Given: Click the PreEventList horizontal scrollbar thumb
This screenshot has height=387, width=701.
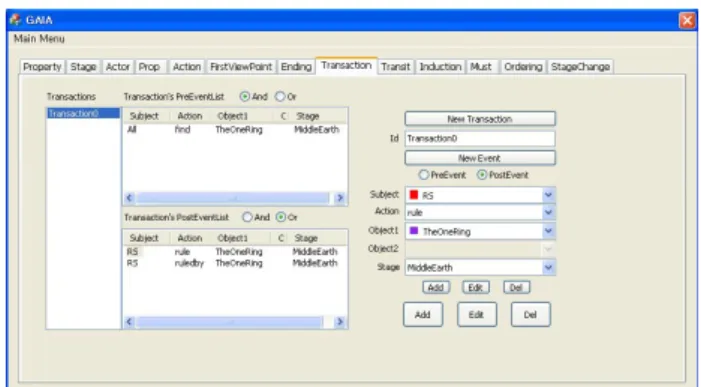Looking at the screenshot, I should pos(233,198).
